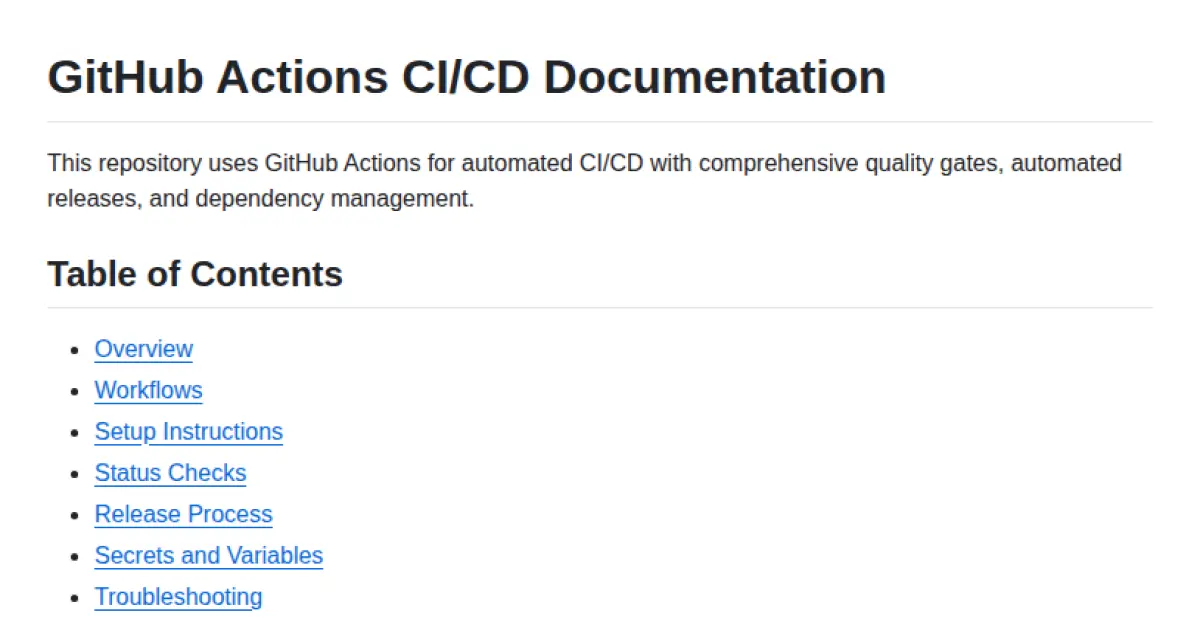
Task: Go to the Status Checks section
Action: pos(170,473)
